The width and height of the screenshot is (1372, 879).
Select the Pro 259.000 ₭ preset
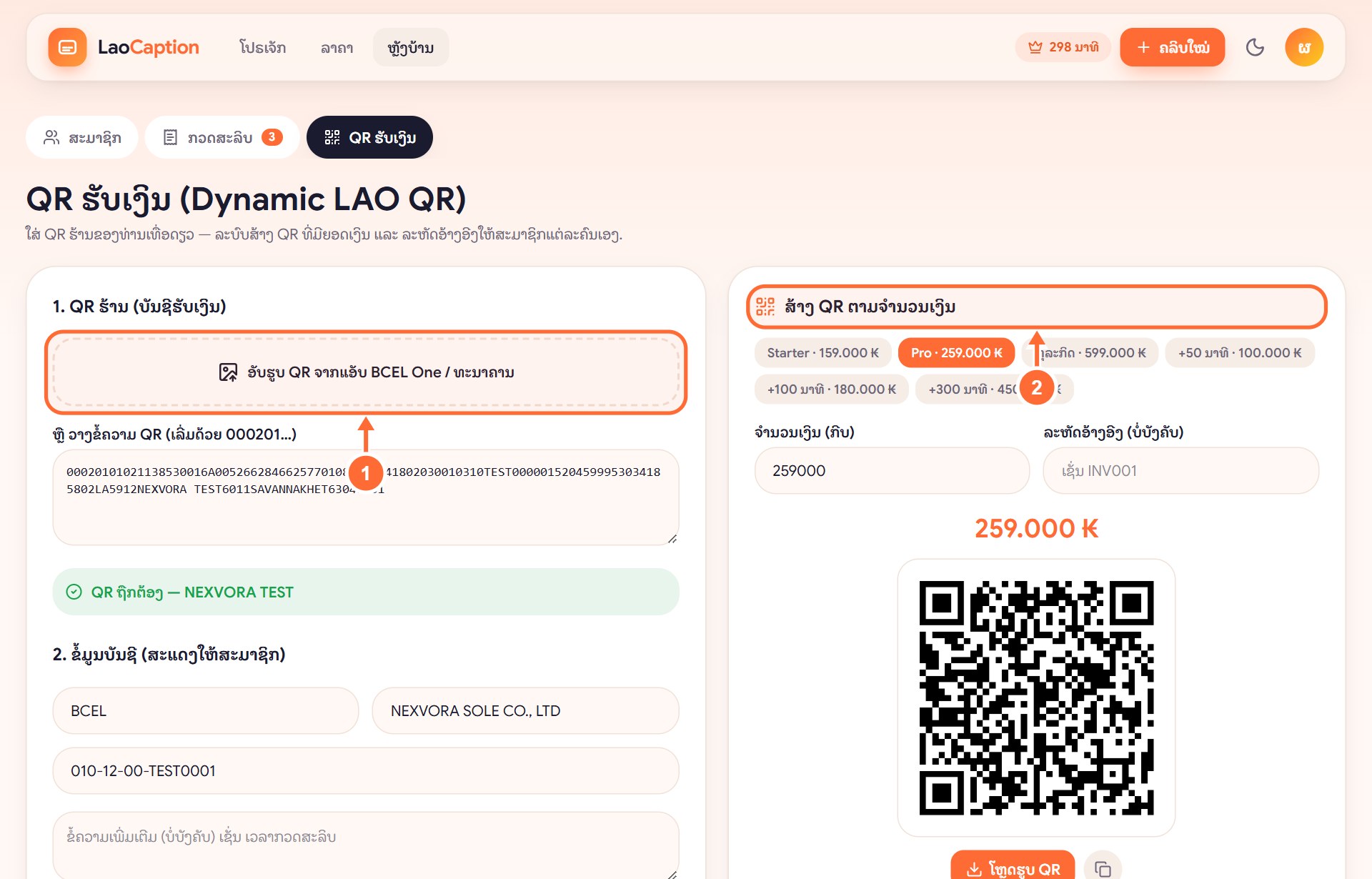click(956, 353)
